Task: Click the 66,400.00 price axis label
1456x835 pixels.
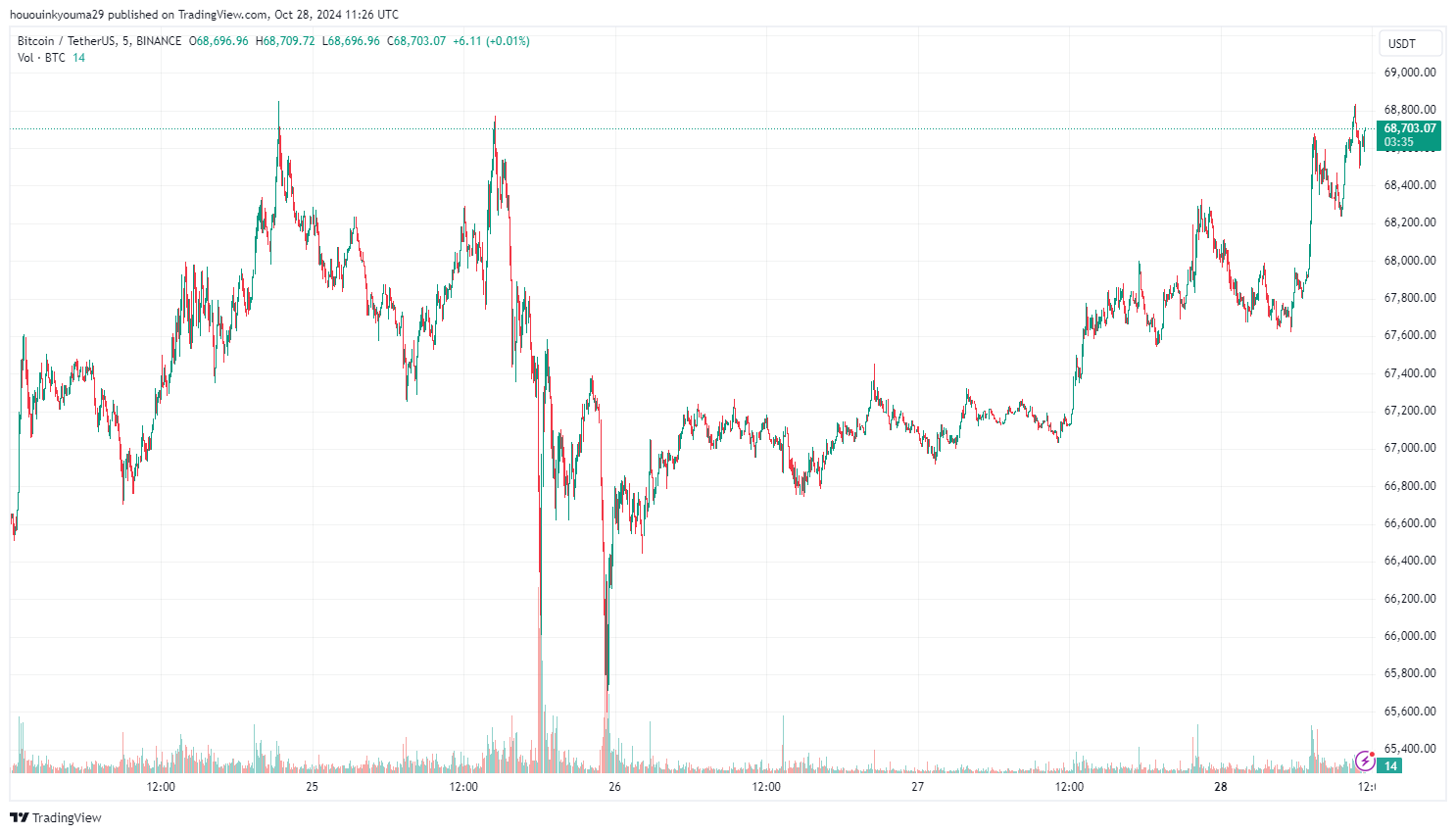Action: point(1410,561)
